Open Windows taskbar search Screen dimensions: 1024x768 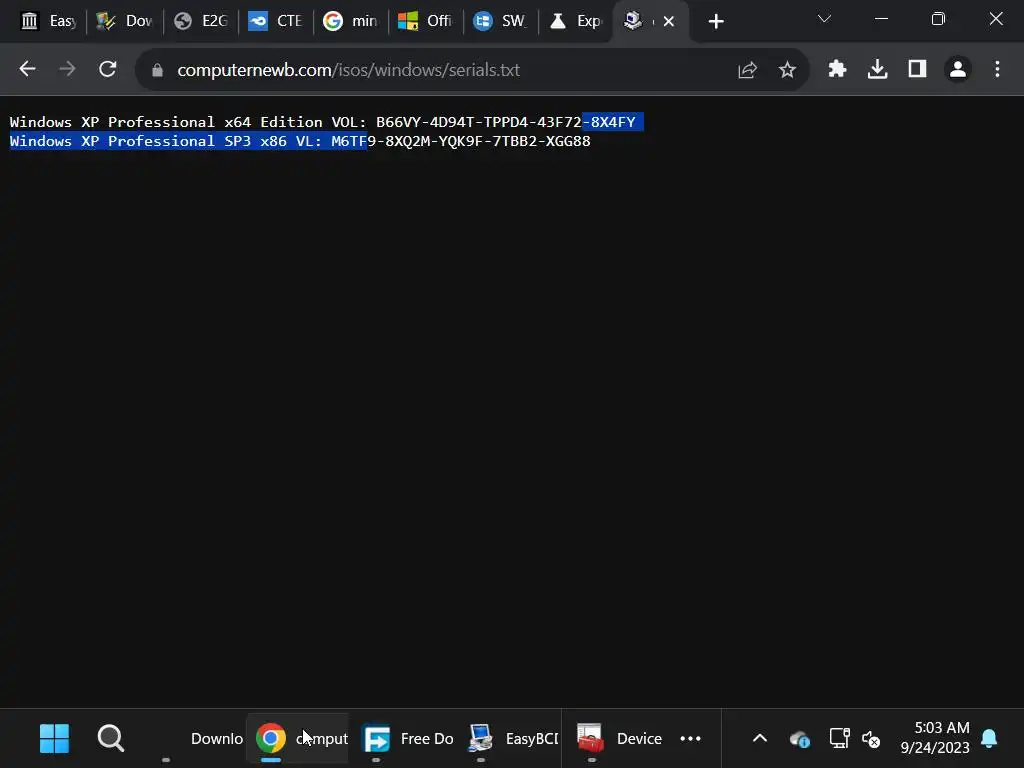coord(110,739)
